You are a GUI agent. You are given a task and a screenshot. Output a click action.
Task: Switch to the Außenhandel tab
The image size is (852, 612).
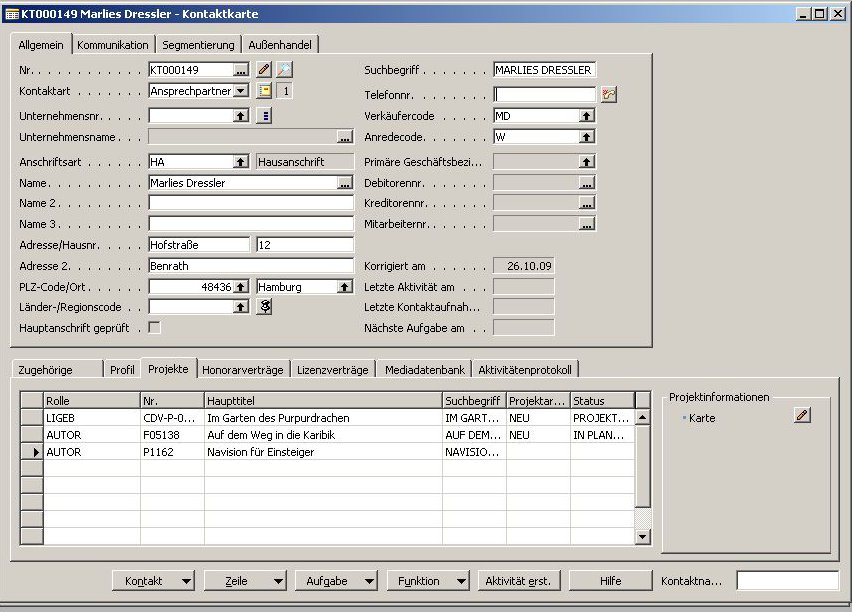click(280, 45)
